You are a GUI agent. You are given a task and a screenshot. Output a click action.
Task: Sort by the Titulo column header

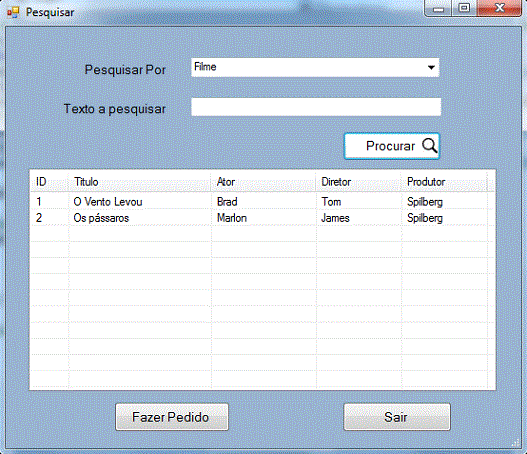[x=139, y=182]
